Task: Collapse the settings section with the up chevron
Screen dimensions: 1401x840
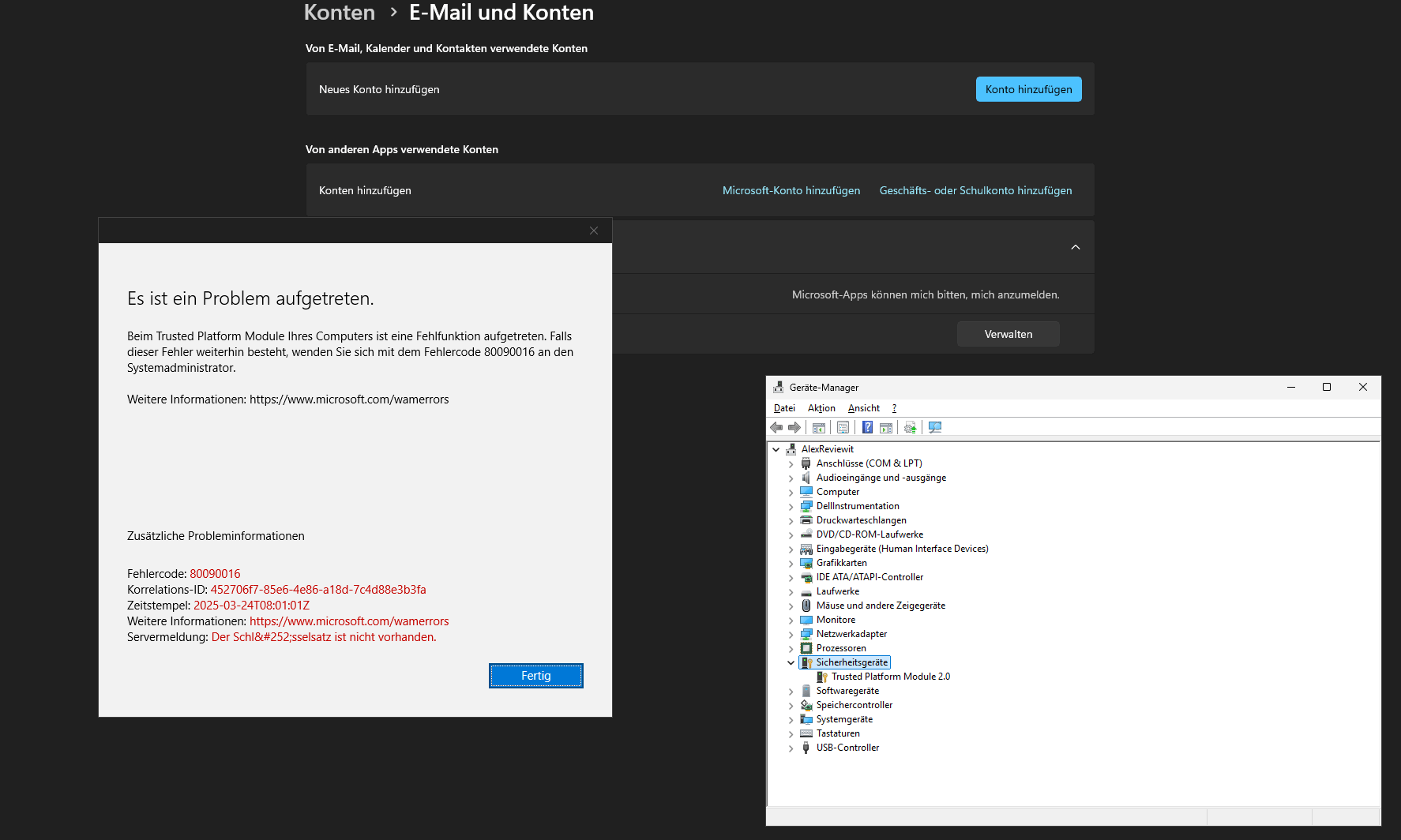Action: (1075, 247)
